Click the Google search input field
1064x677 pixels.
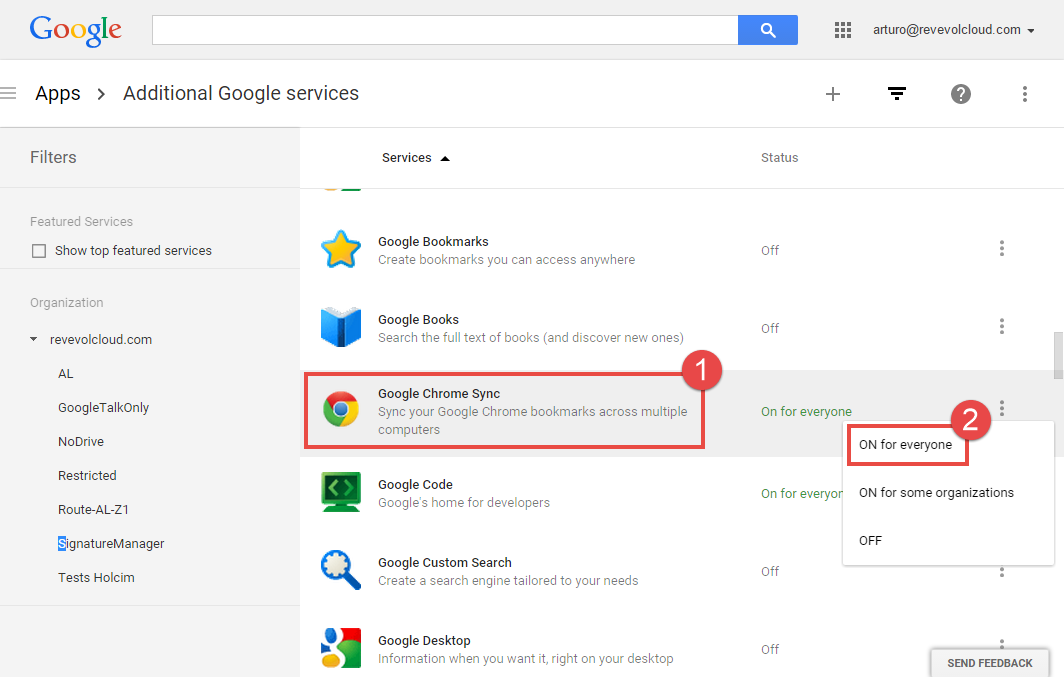coord(445,30)
